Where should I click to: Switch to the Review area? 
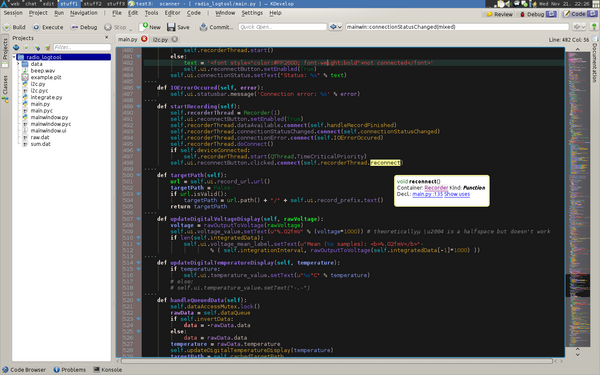[499, 14]
